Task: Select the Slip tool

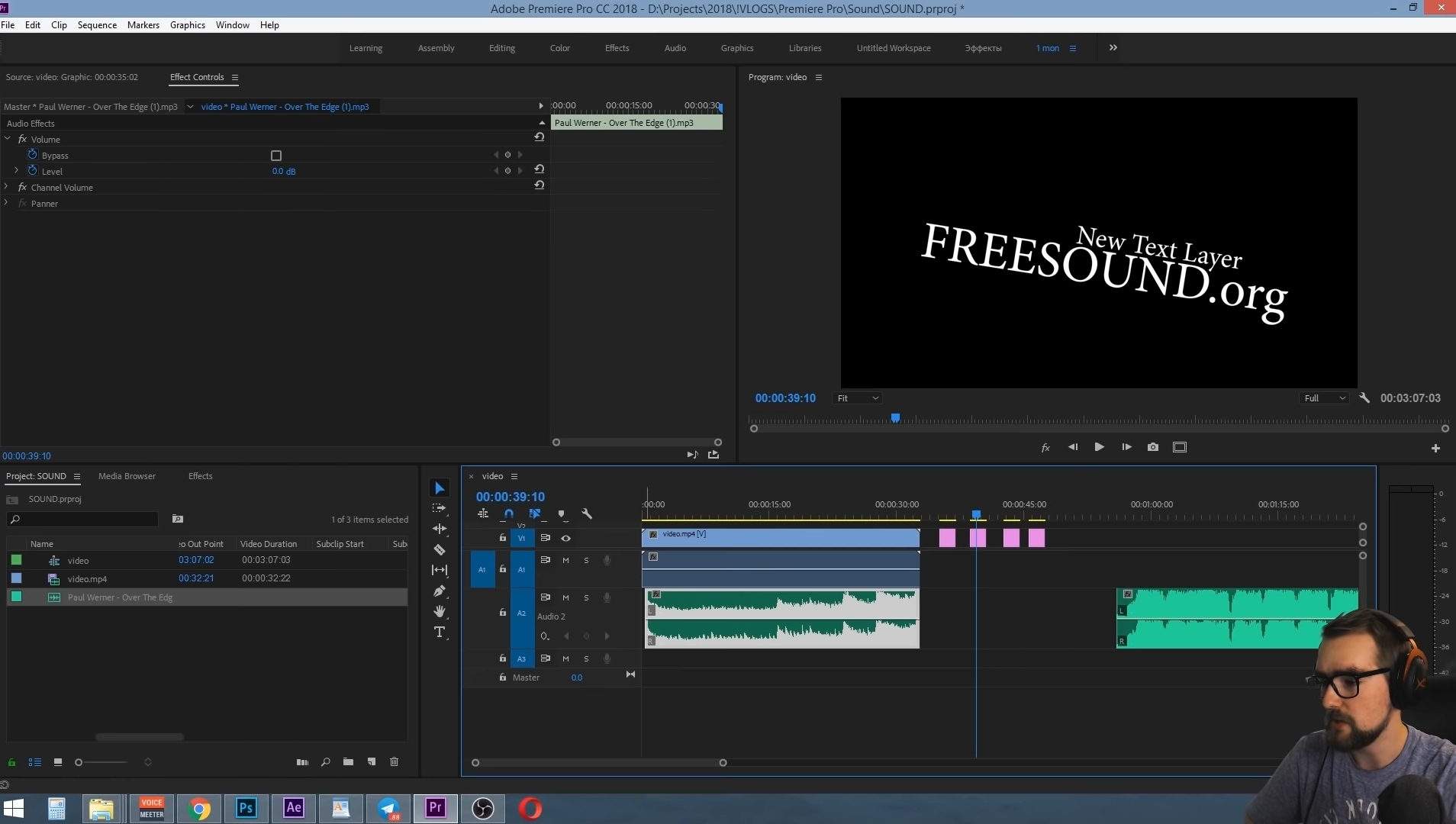Action: tap(440, 570)
